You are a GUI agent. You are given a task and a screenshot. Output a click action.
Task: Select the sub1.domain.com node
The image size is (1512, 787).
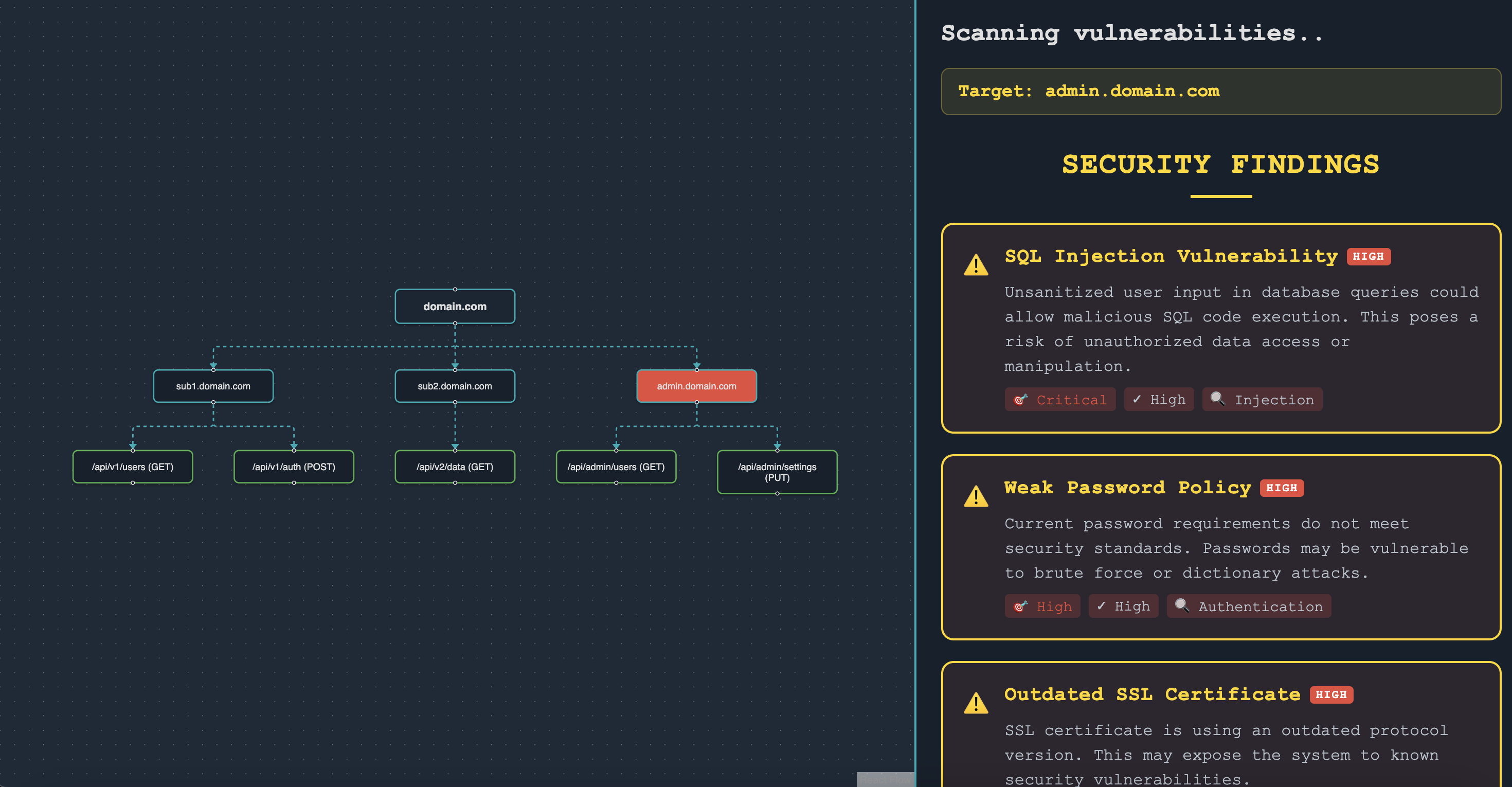pyautogui.click(x=213, y=386)
